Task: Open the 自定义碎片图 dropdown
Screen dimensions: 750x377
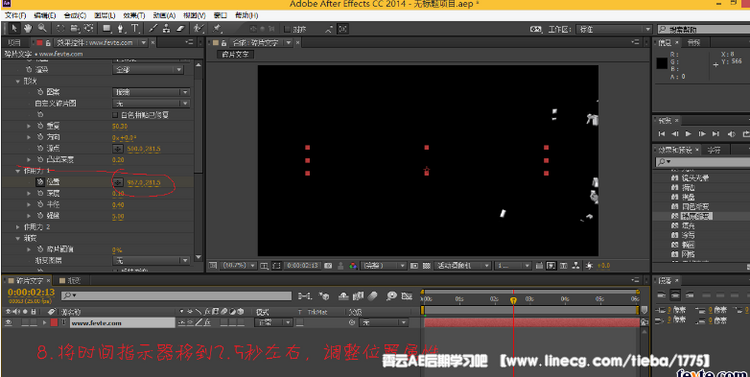Action: click(151, 103)
